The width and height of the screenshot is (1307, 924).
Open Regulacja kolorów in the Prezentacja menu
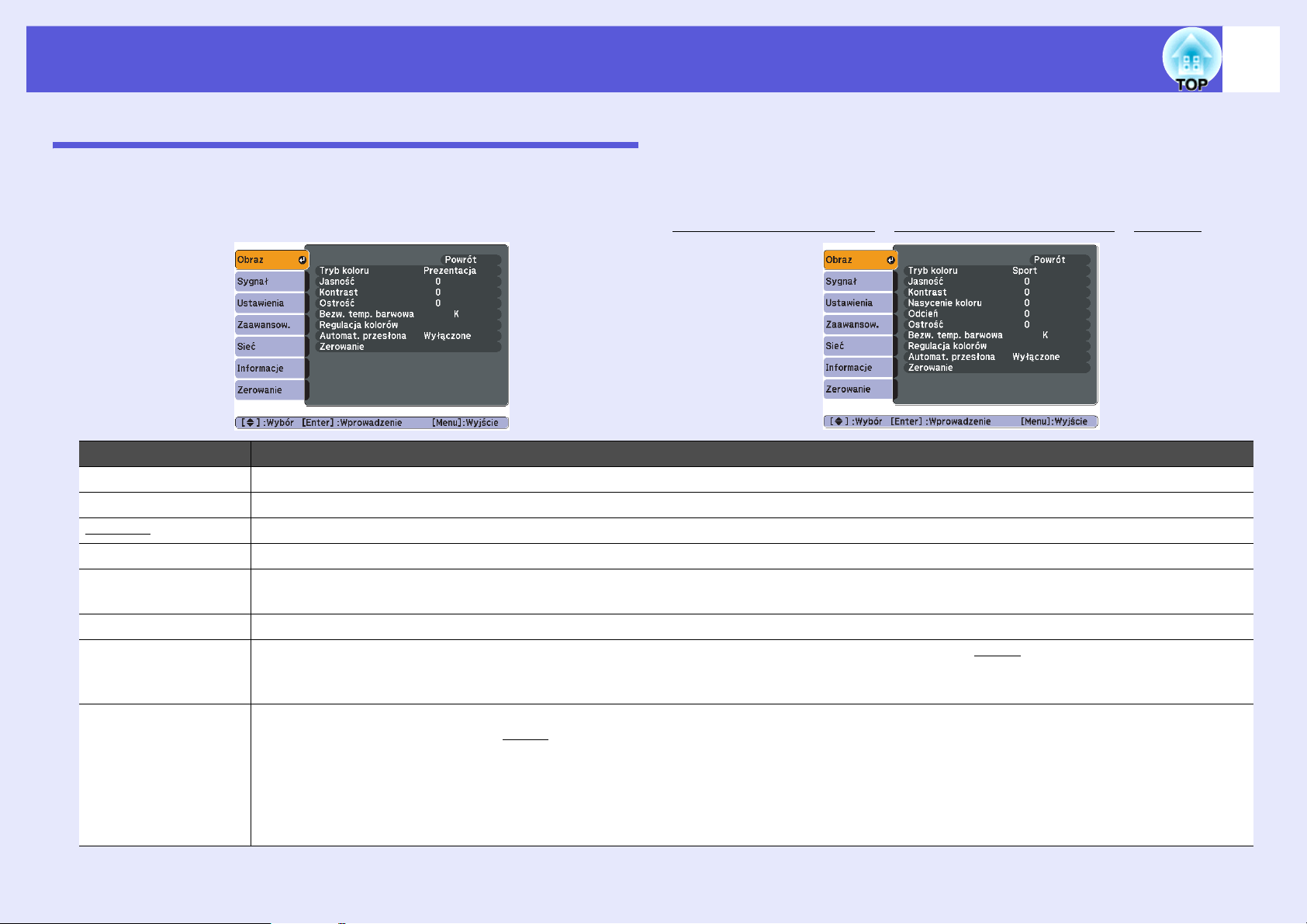[409, 325]
